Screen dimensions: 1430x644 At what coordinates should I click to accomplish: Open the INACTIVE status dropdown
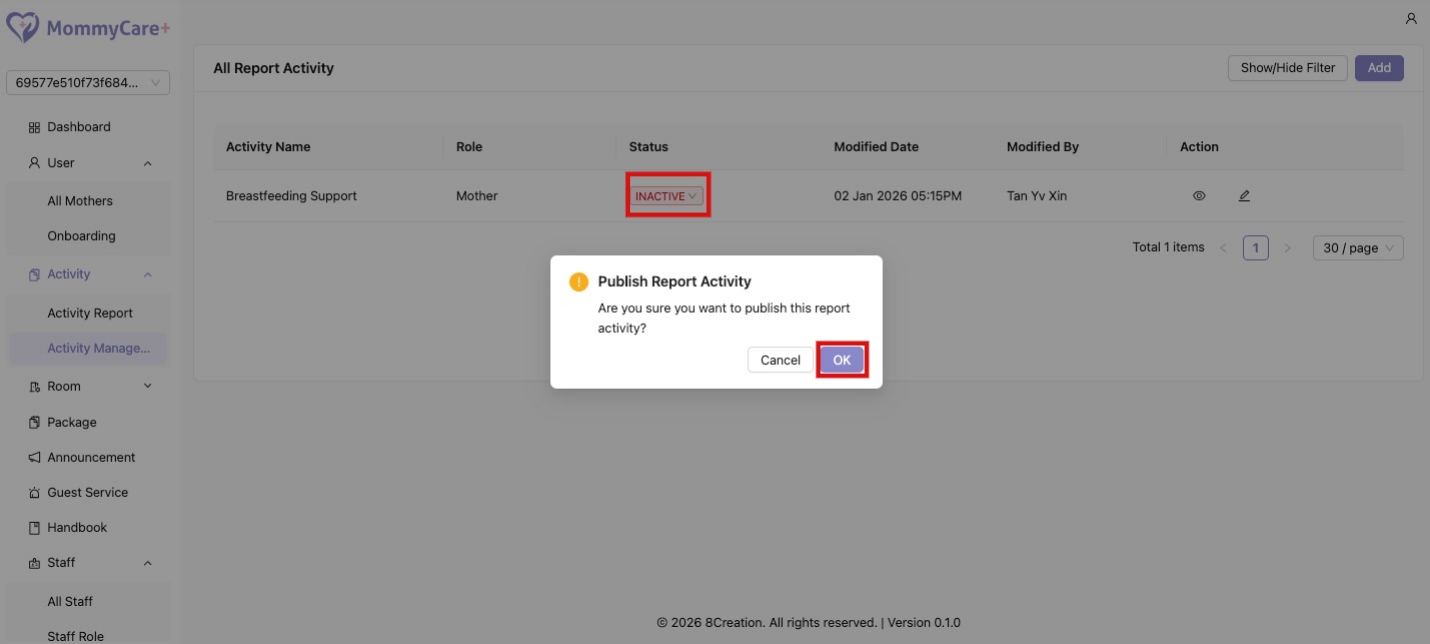[667, 196]
